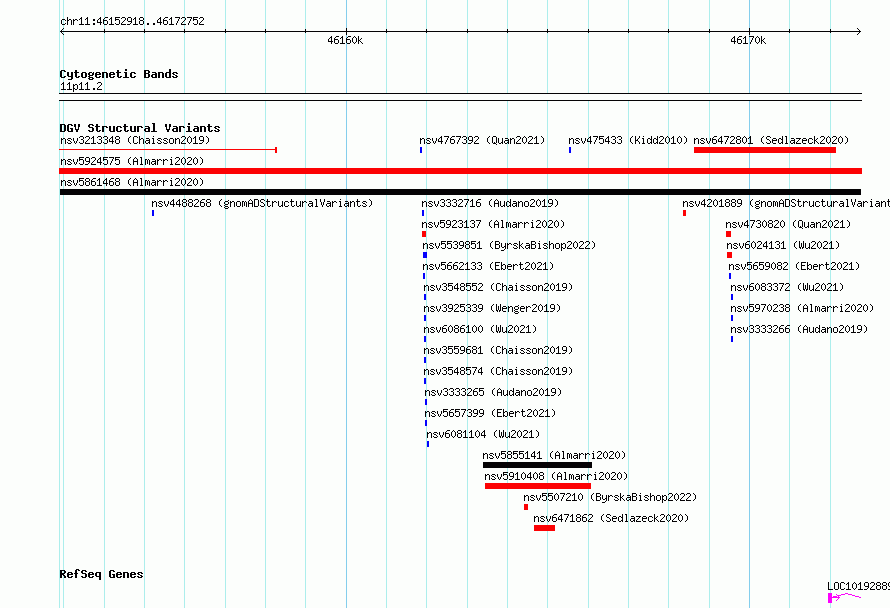
Task: Open nsv6083372 (Wu2021) variant
Action: [787, 287]
